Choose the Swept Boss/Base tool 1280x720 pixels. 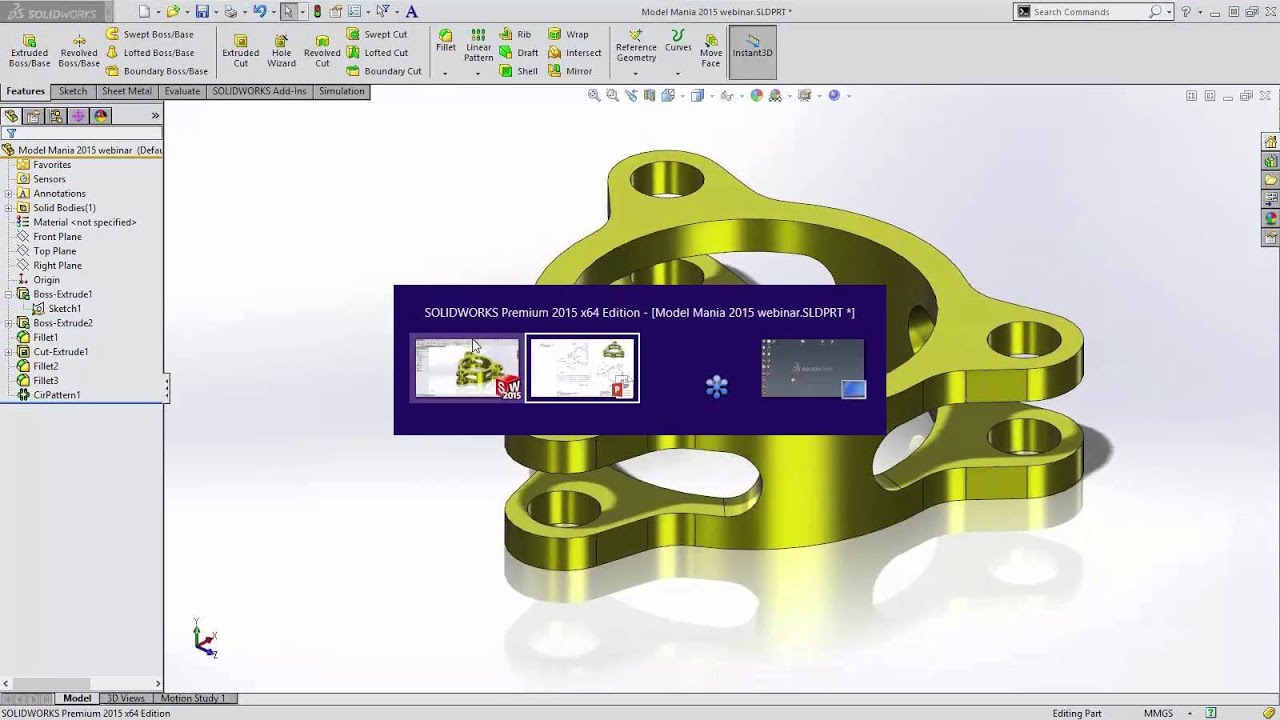[x=150, y=34]
